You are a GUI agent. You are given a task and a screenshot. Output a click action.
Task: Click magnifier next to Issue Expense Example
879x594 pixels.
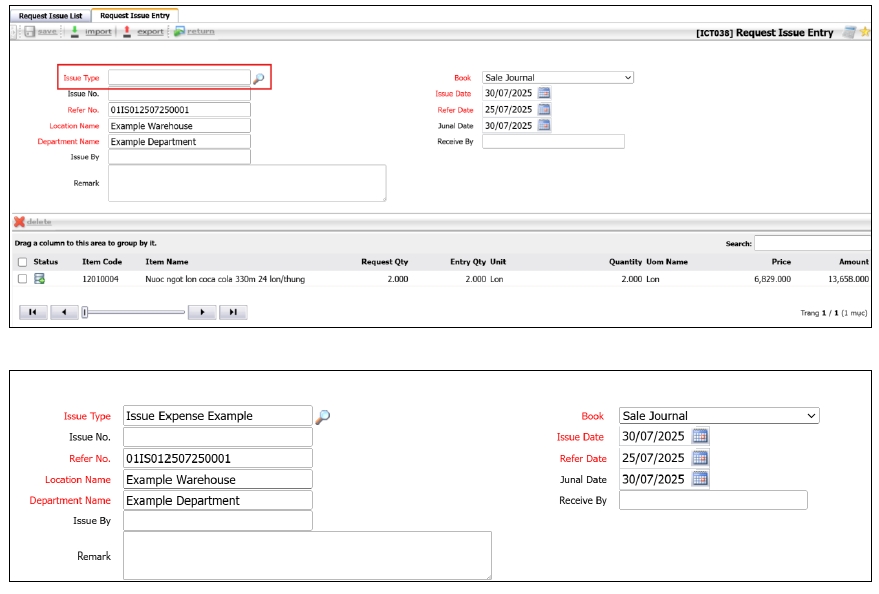[322, 416]
